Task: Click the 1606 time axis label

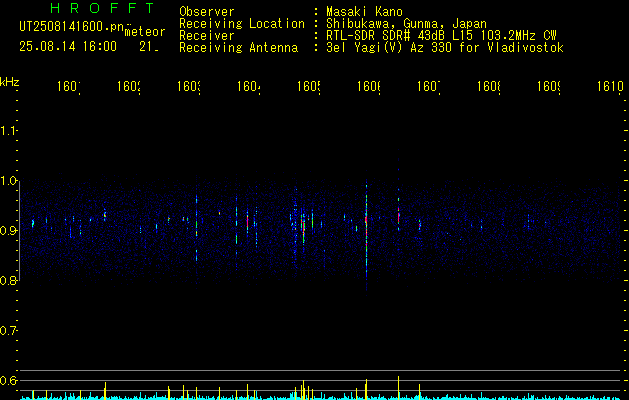Action: pyautogui.click(x=369, y=86)
